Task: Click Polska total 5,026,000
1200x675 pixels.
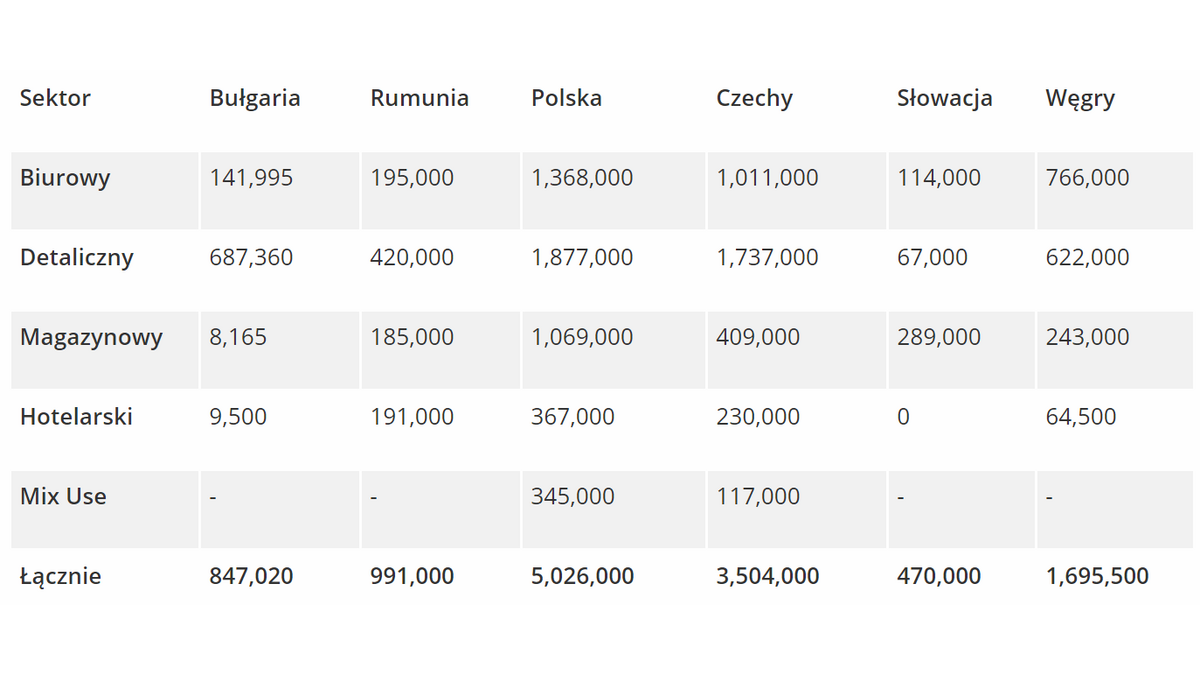Action: pos(582,576)
